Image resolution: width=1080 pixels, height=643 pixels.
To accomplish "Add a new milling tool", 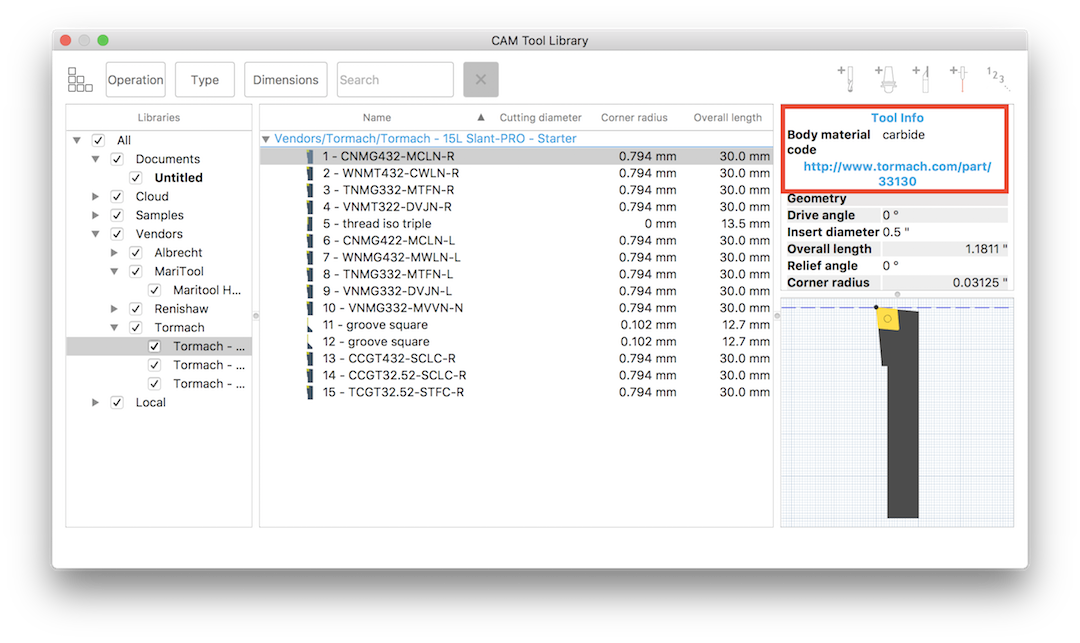I will [847, 78].
